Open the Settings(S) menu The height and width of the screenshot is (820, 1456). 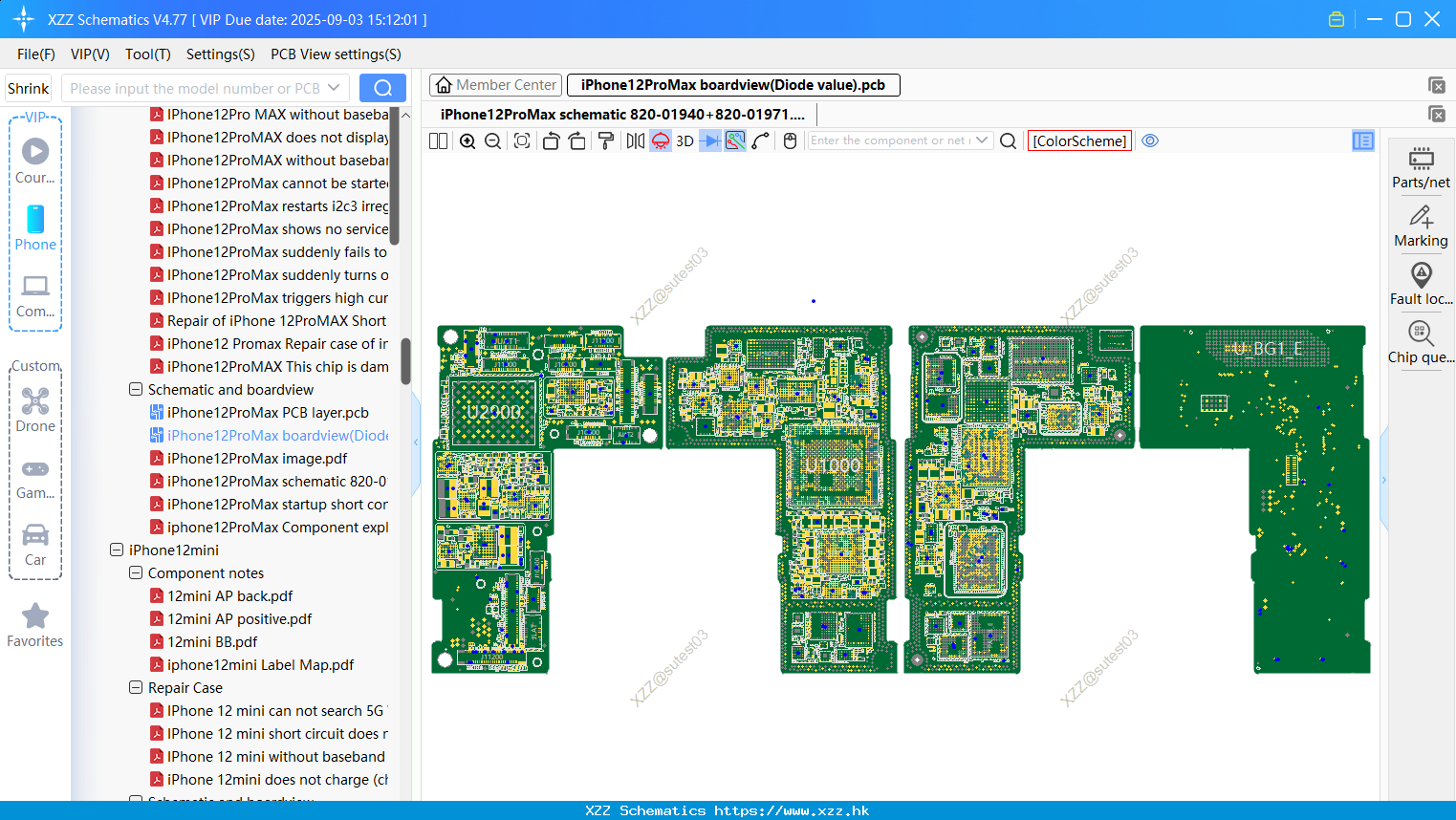(x=221, y=54)
